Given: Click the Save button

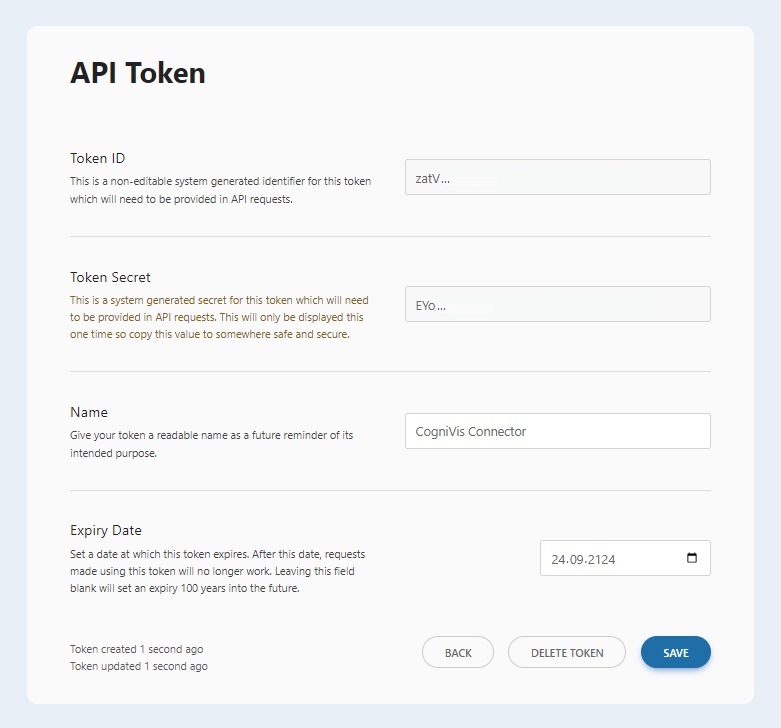Looking at the screenshot, I should coord(675,652).
